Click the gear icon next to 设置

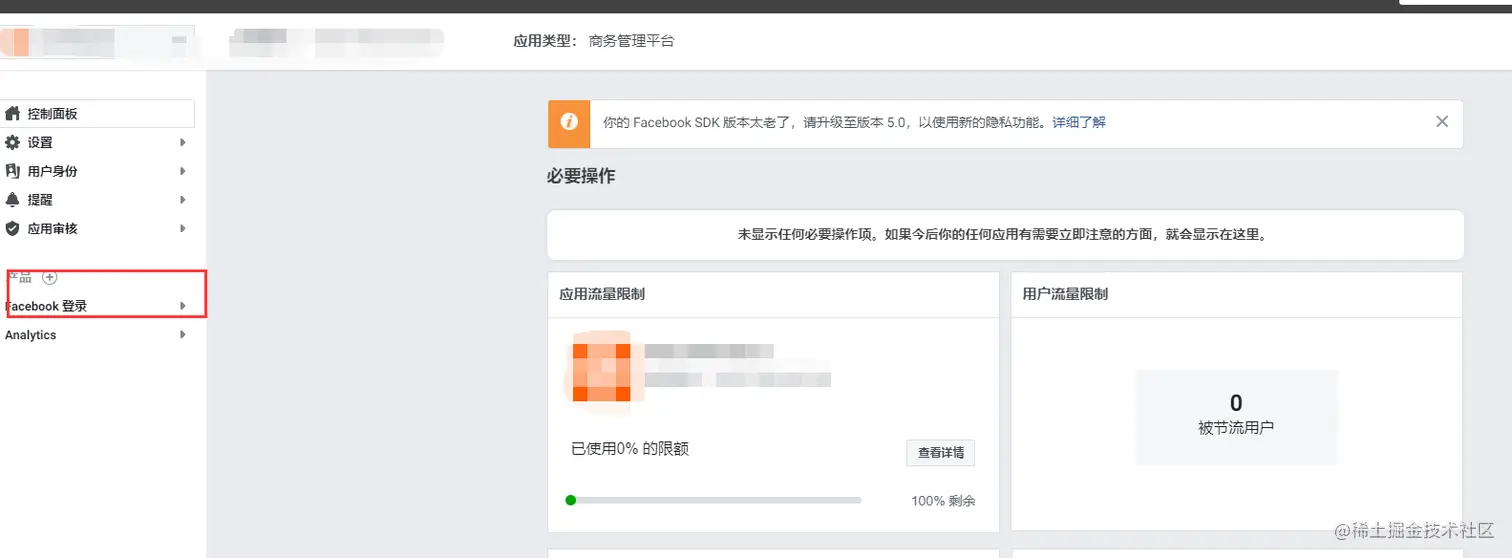click(x=13, y=143)
